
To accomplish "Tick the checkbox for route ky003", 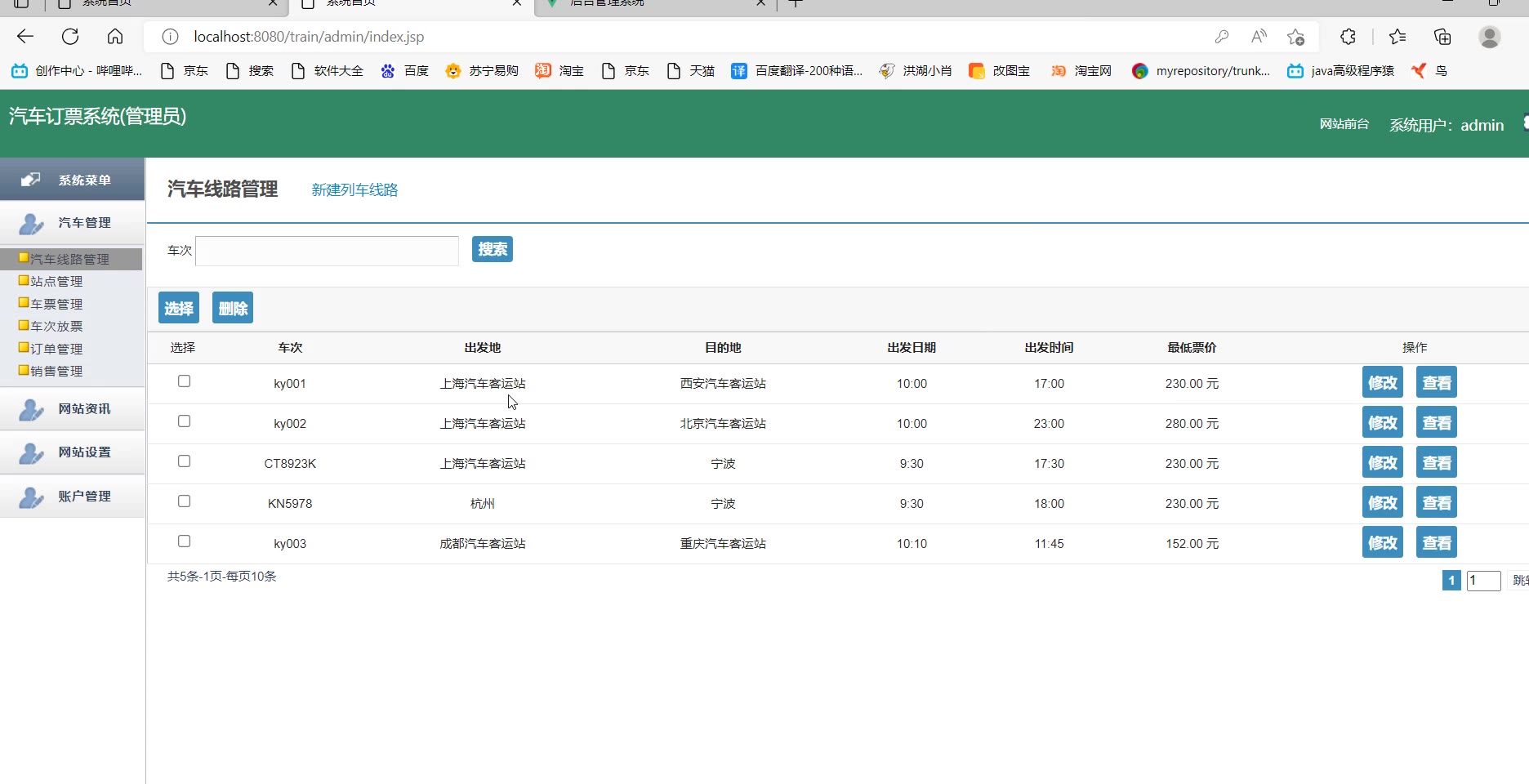I will coord(185,541).
